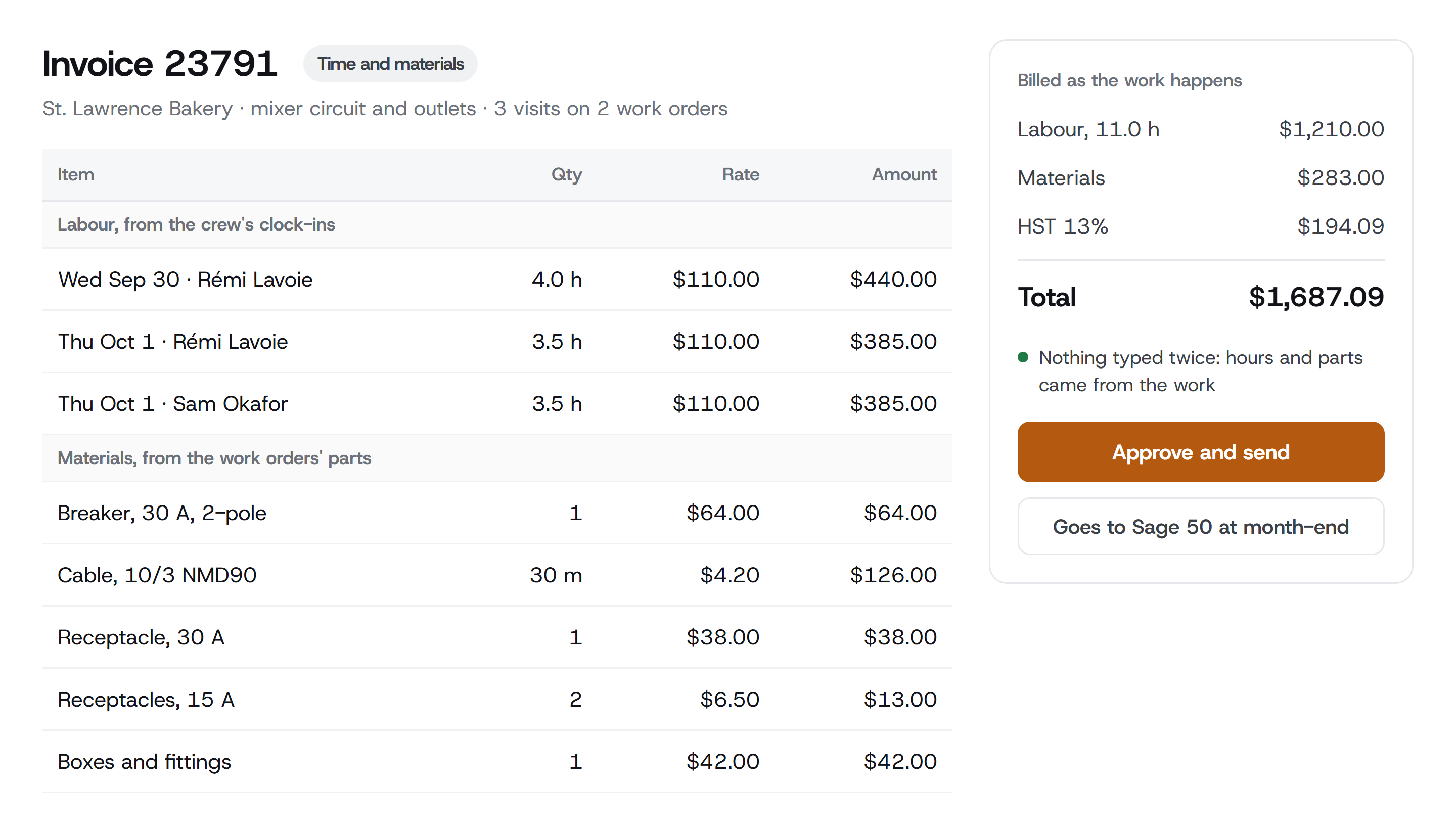Select the Receptacle, 30 A item
Screen dimensions: 1456x829
[x=141, y=637]
